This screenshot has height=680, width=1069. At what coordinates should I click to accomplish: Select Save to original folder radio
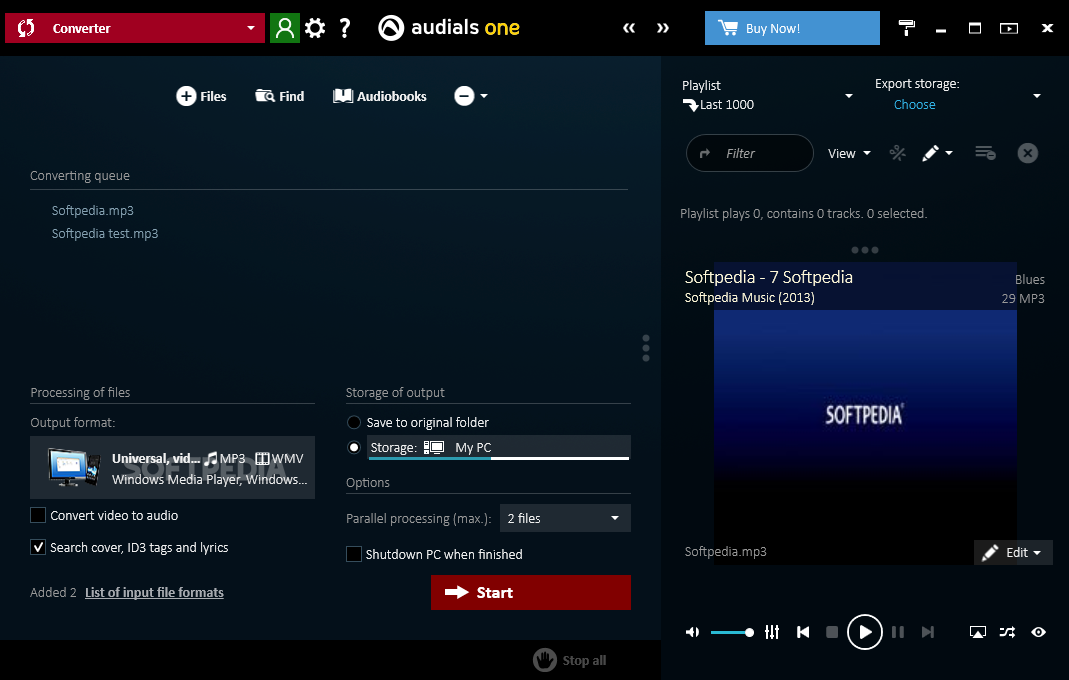[x=354, y=422]
